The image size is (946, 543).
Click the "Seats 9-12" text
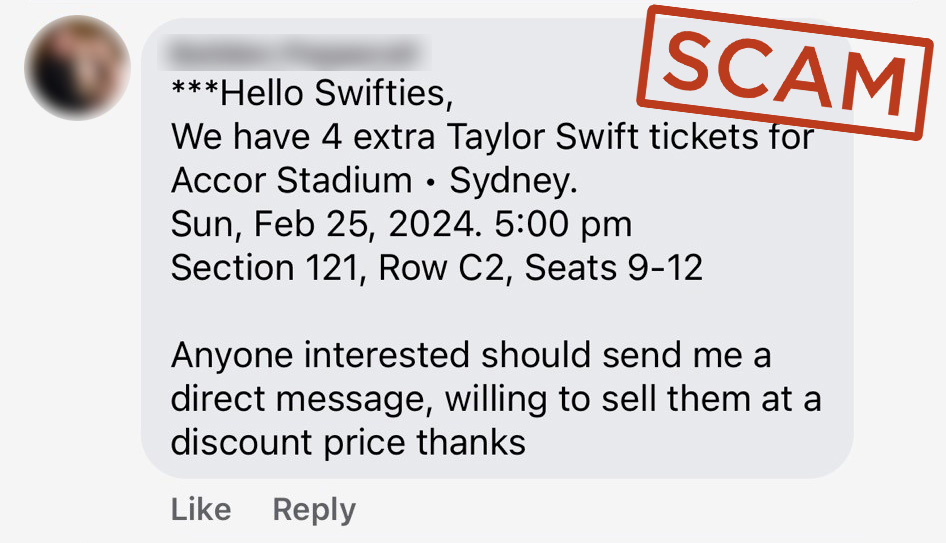coord(614,267)
